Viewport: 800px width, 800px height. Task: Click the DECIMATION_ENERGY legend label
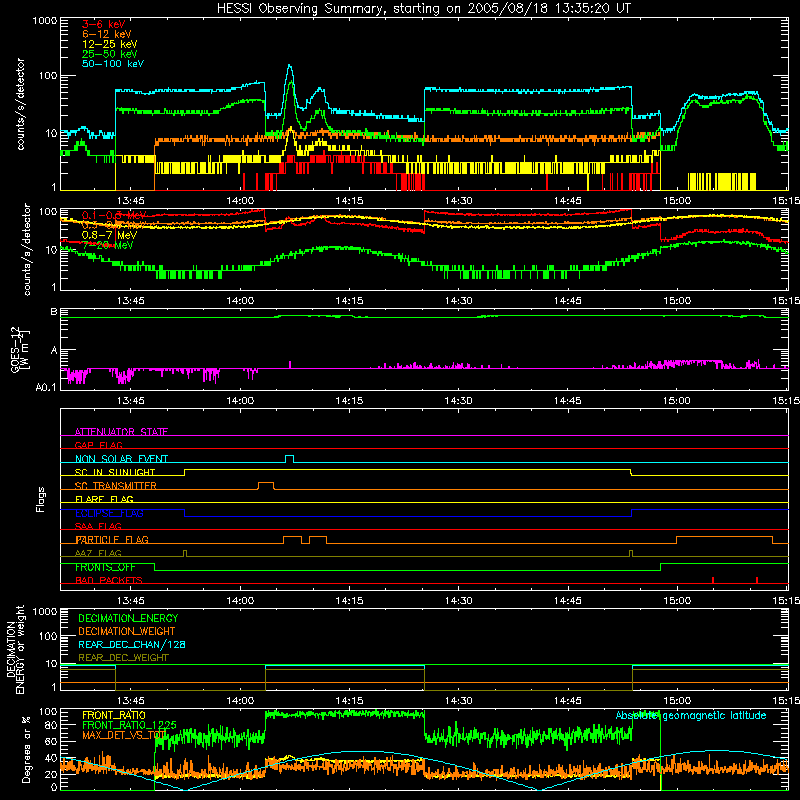coord(128,618)
